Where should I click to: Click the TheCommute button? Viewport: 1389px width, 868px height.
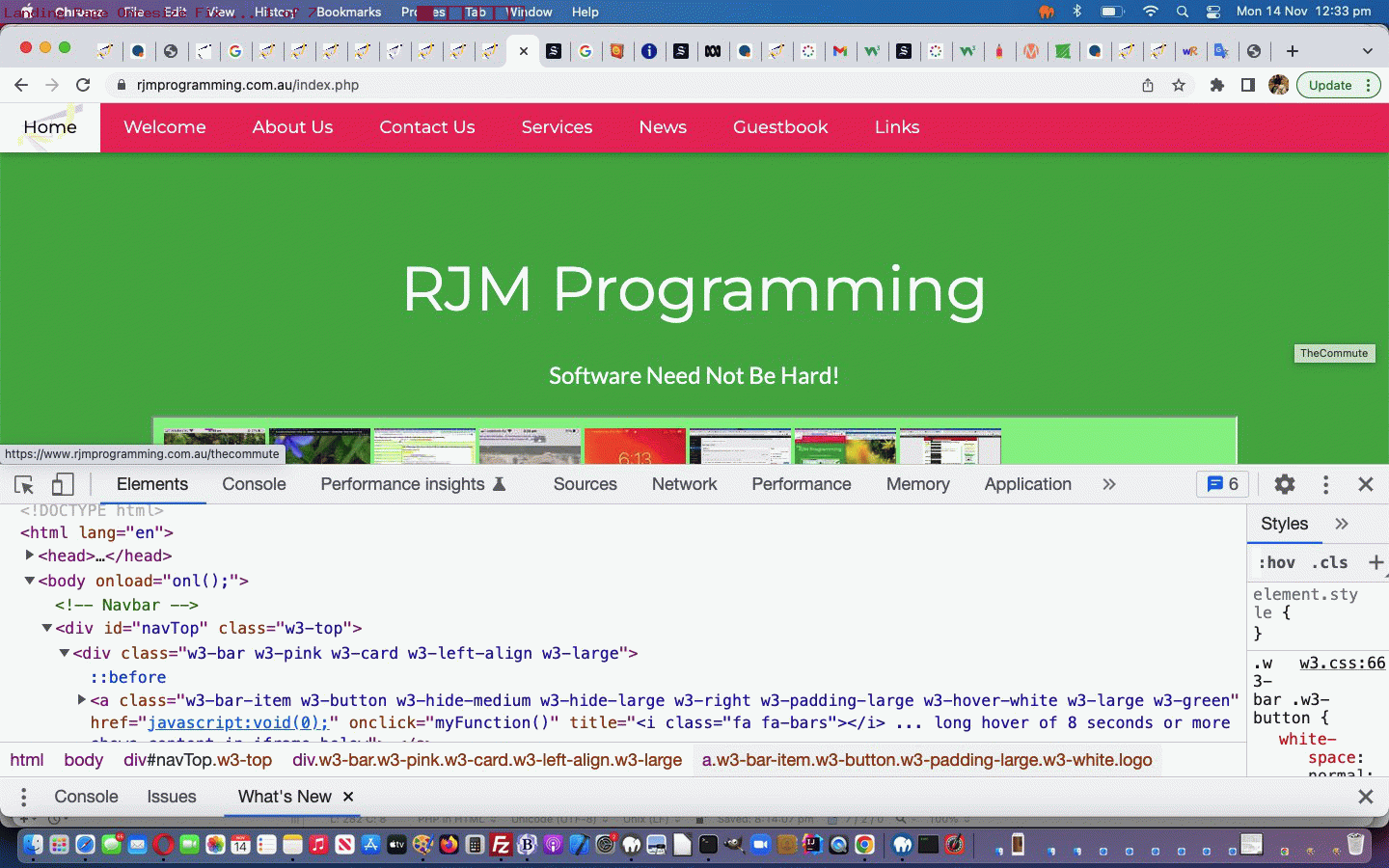click(x=1334, y=353)
